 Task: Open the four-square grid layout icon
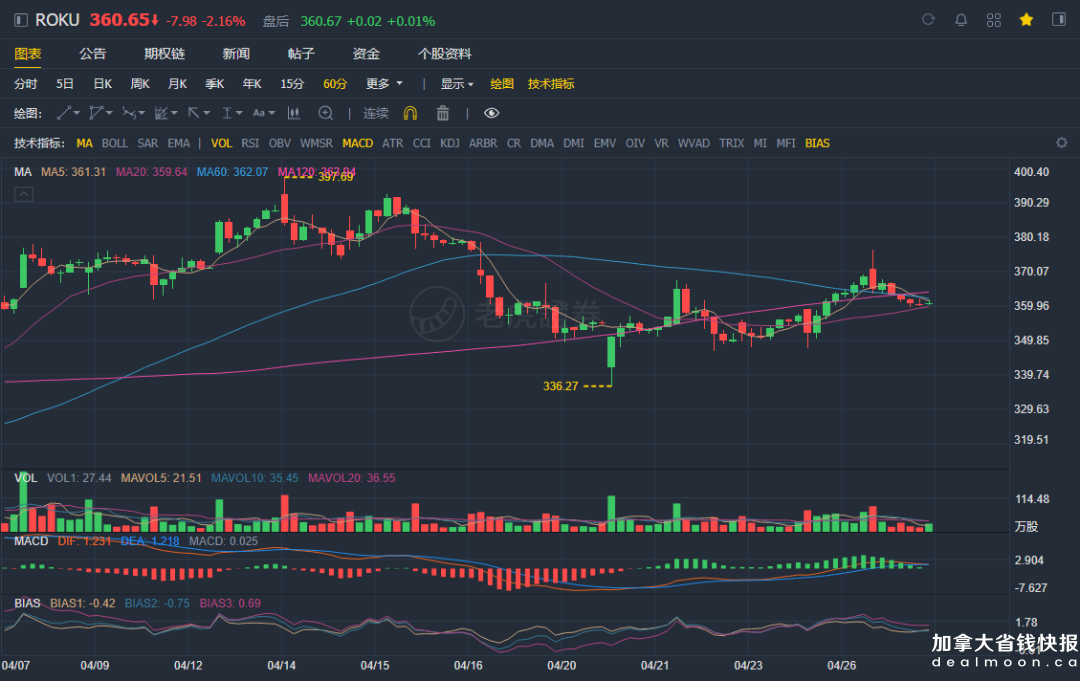tap(994, 20)
